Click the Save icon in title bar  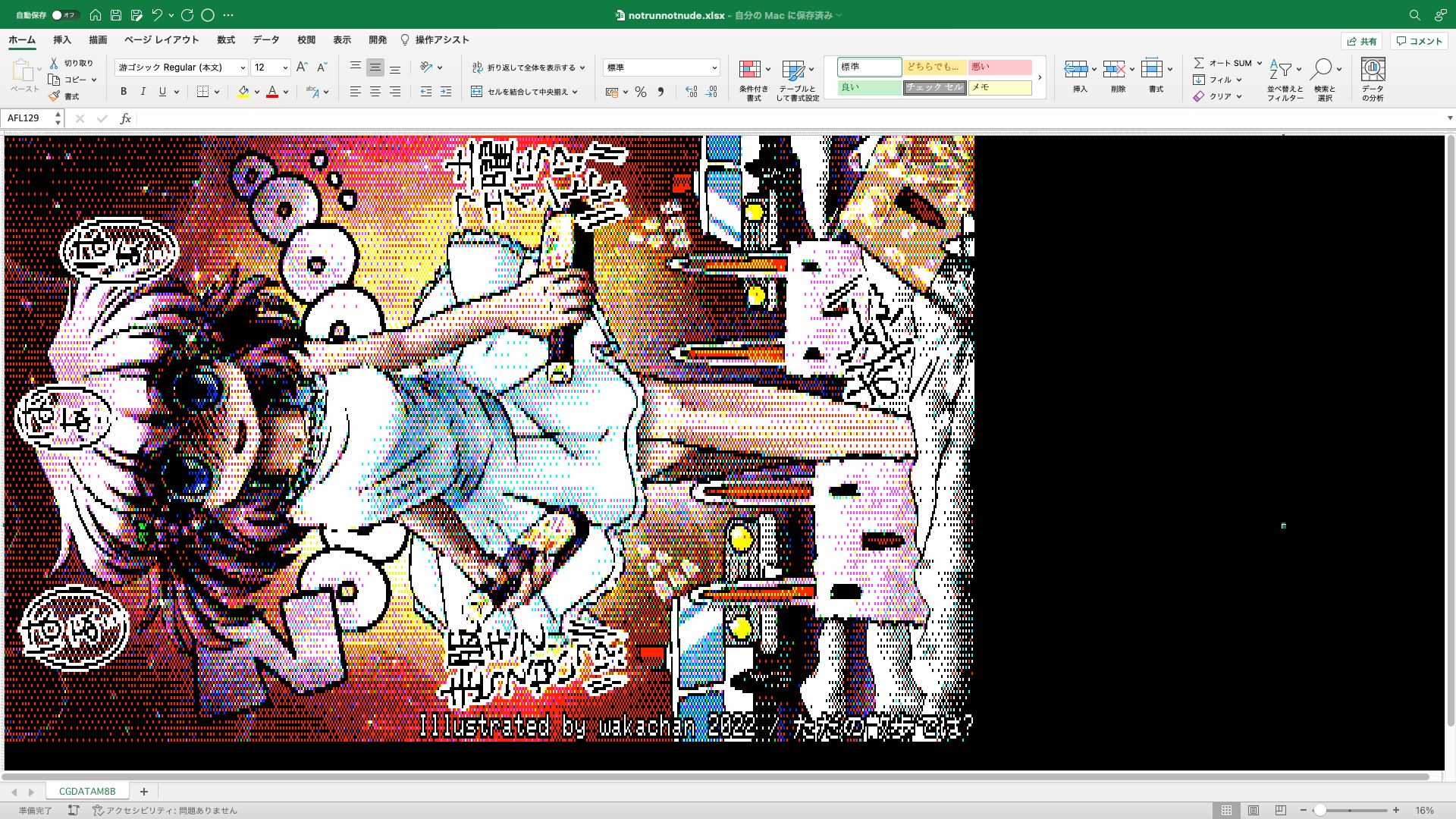tap(116, 15)
